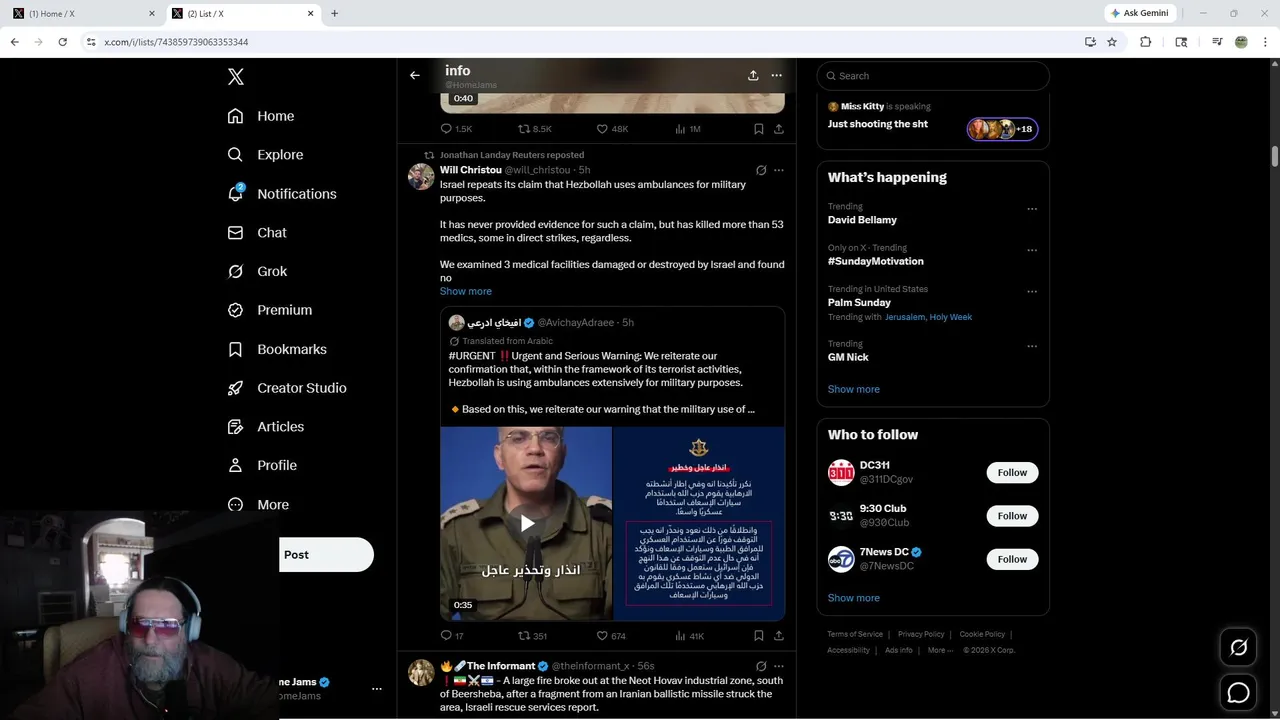Like Will Christou's post with 674 likes
The image size is (1280, 720).
[611, 635]
